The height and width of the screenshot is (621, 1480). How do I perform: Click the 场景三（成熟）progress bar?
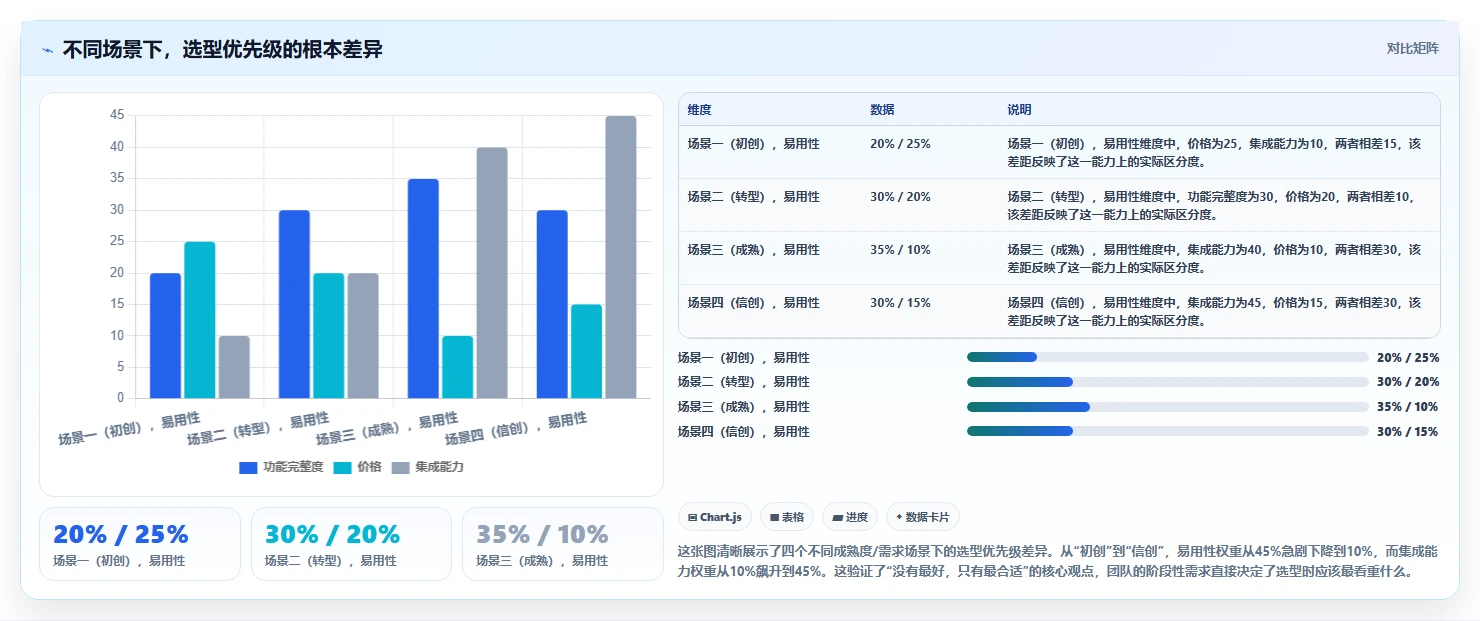pyautogui.click(x=1167, y=407)
